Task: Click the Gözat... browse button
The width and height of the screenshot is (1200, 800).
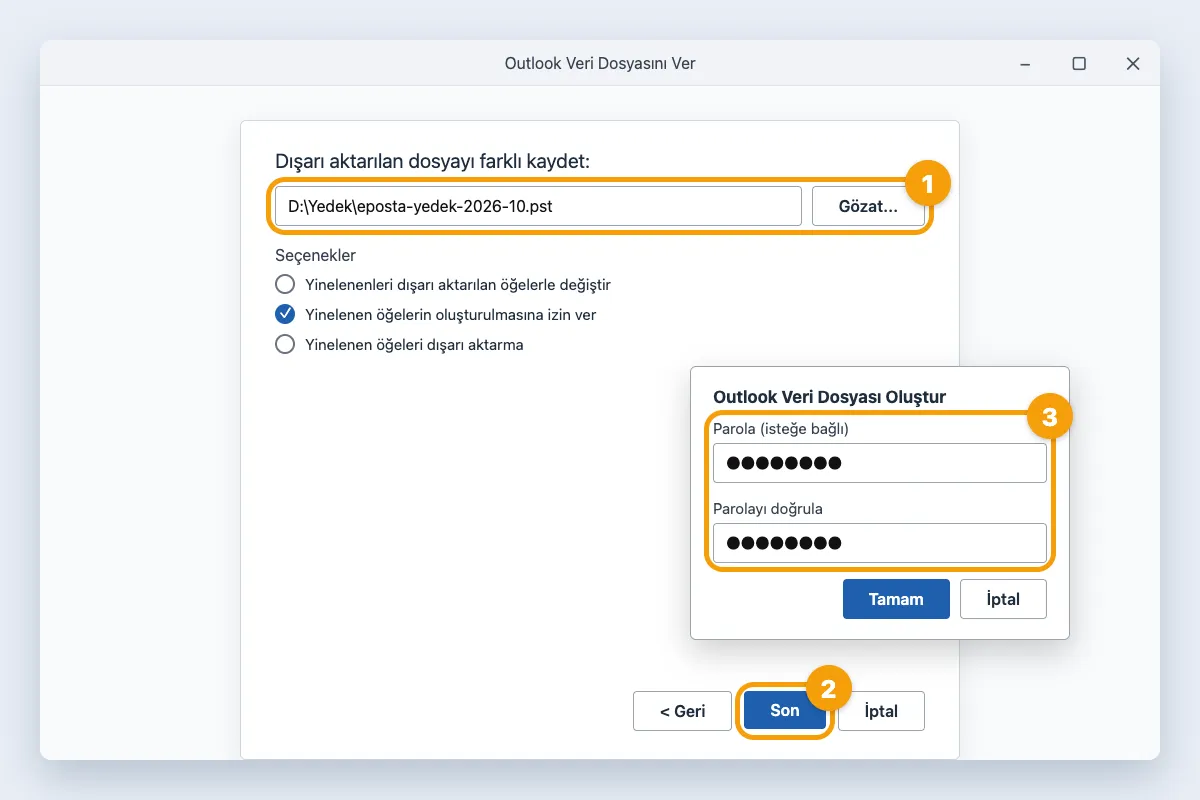Action: (868, 206)
